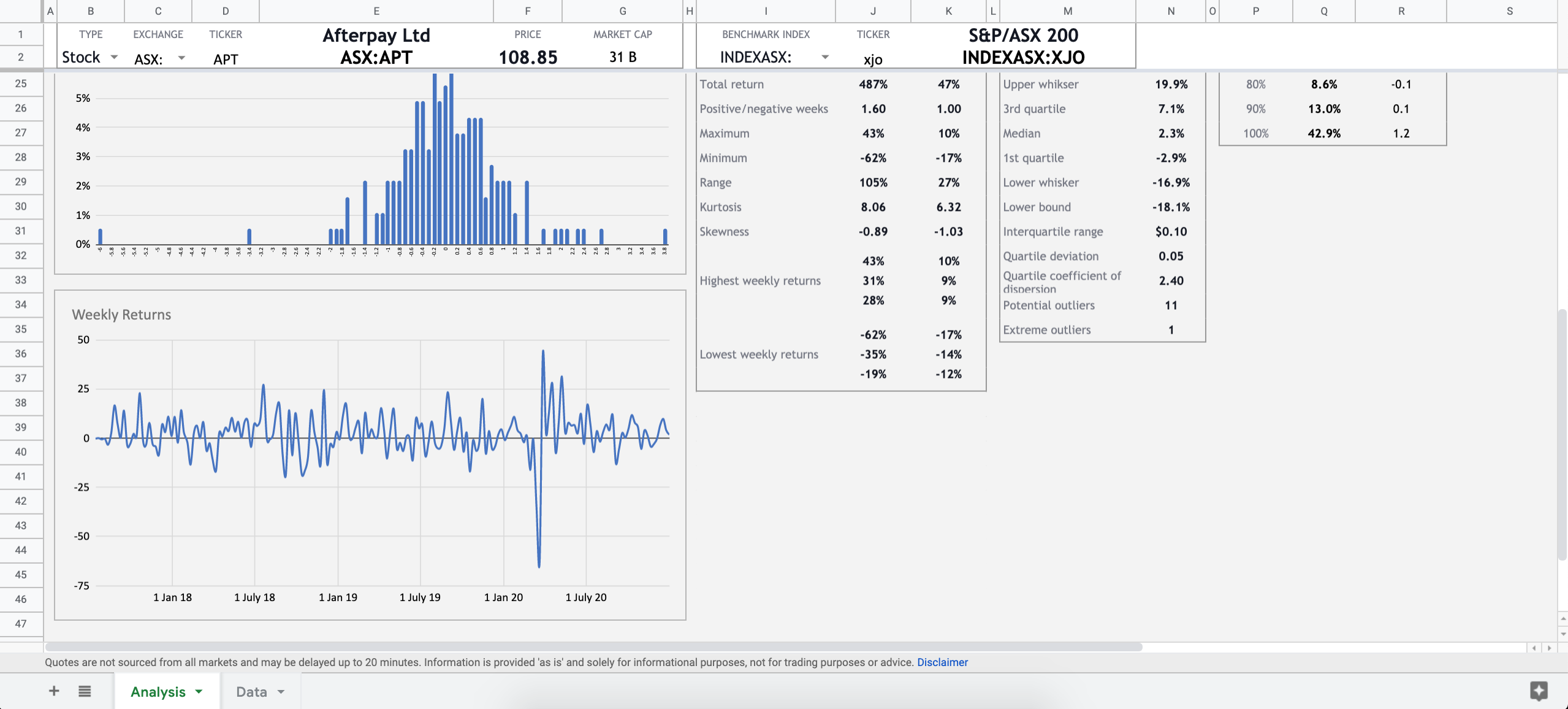Click the vertical scrollbar thumb
Image resolution: width=1568 pixels, height=709 pixels.
click(1562, 435)
